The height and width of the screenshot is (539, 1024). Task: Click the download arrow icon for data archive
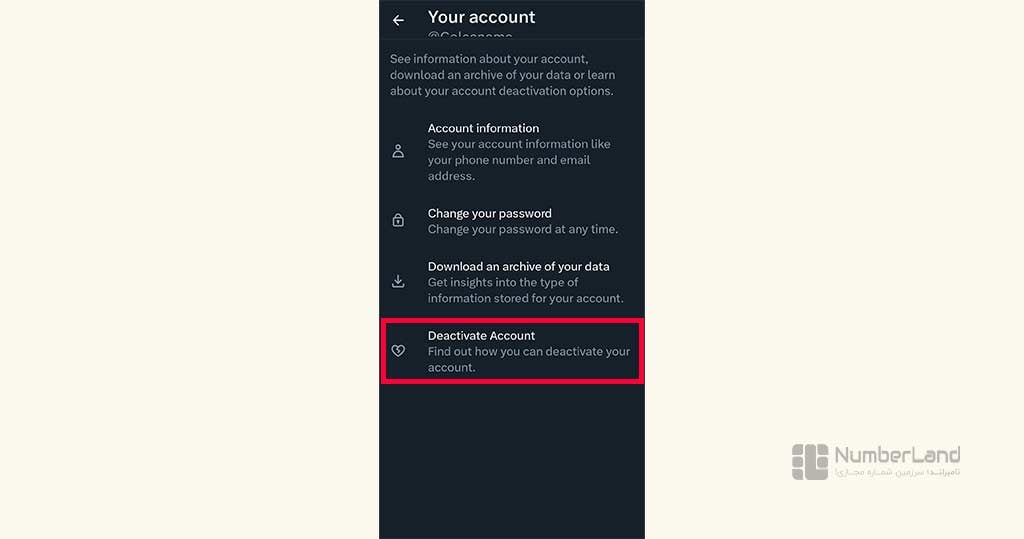398,282
